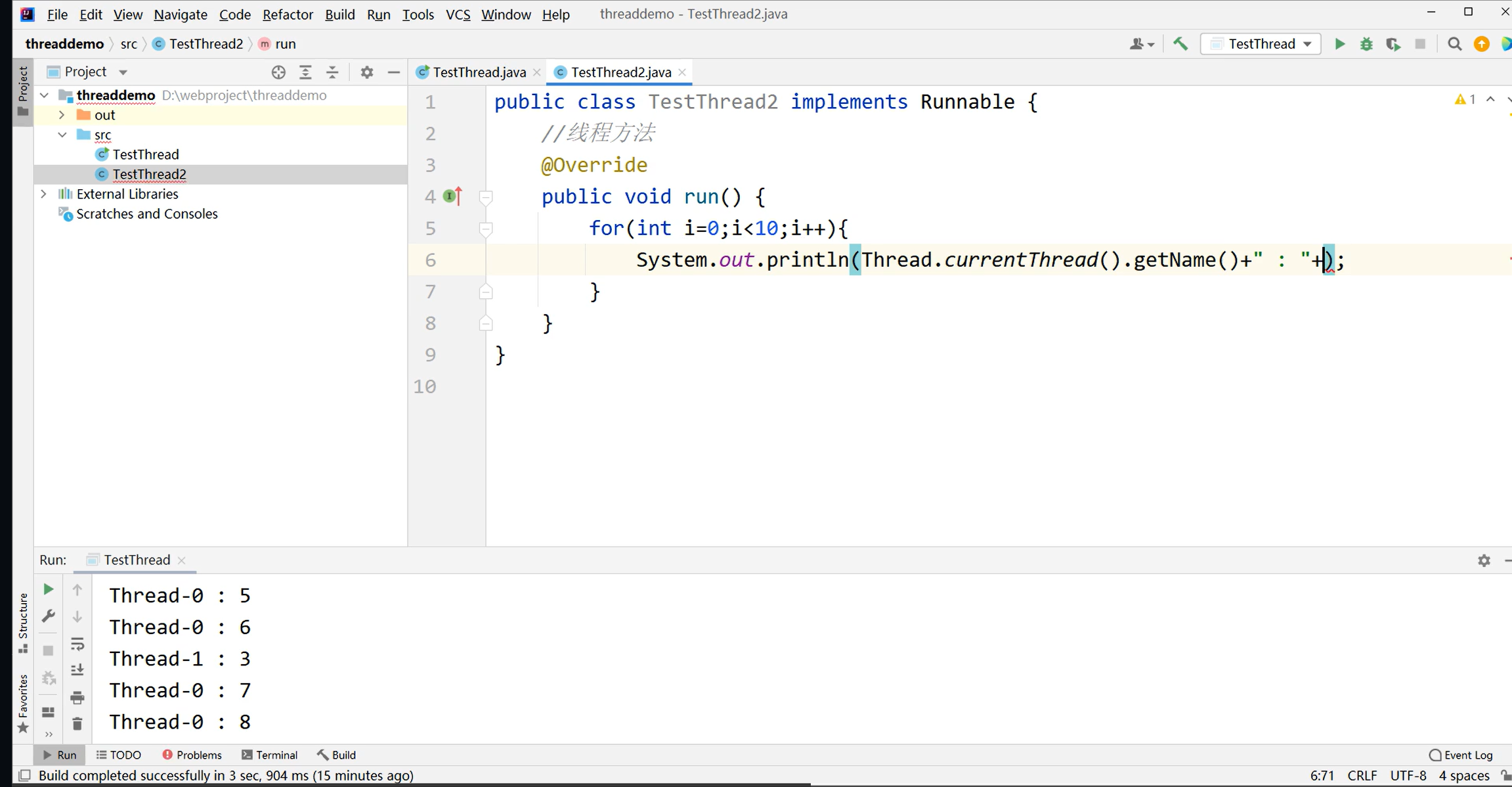
Task: Hide the Project panel with the minus icon
Action: [394, 72]
